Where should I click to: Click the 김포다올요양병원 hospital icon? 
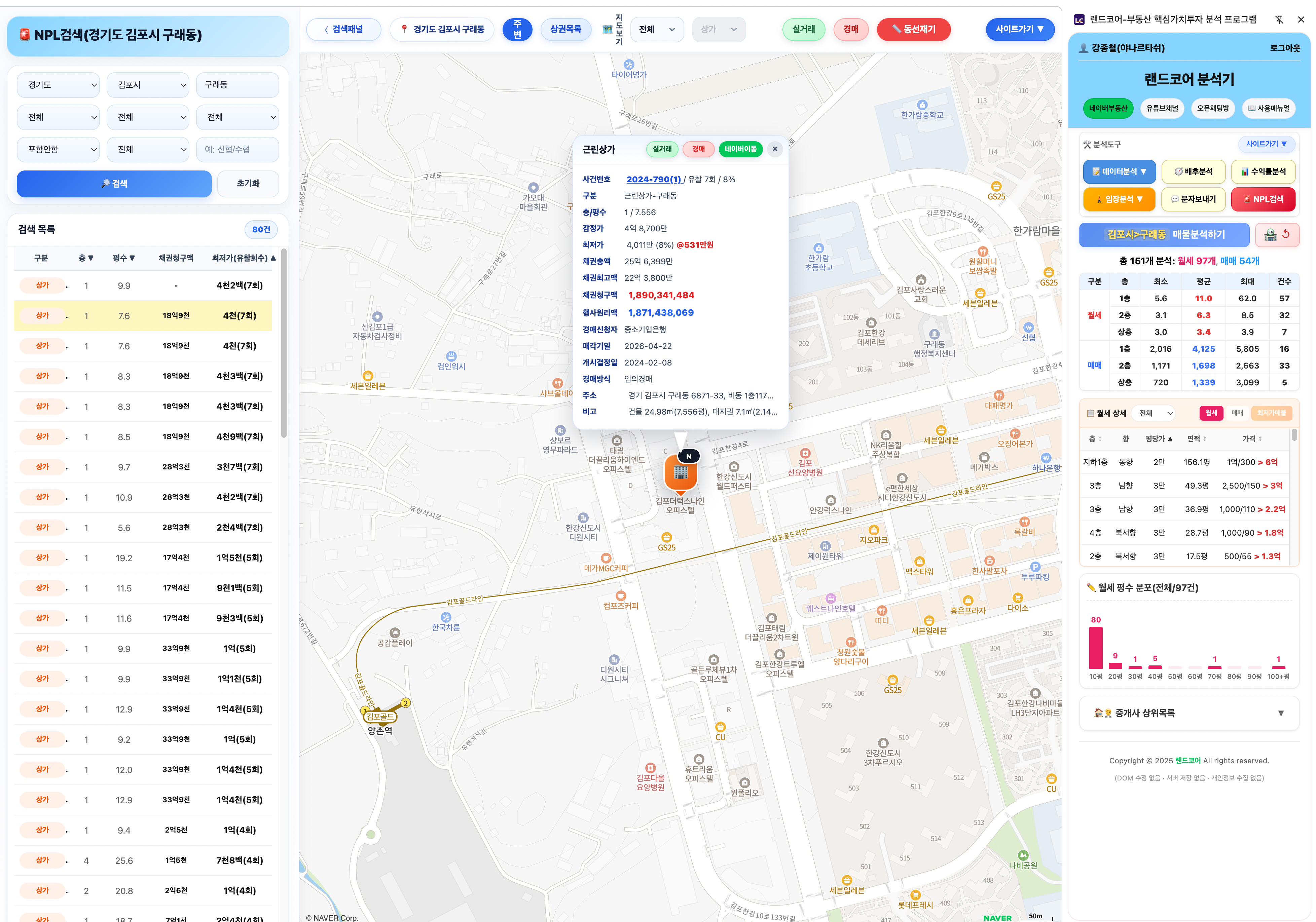(x=650, y=768)
